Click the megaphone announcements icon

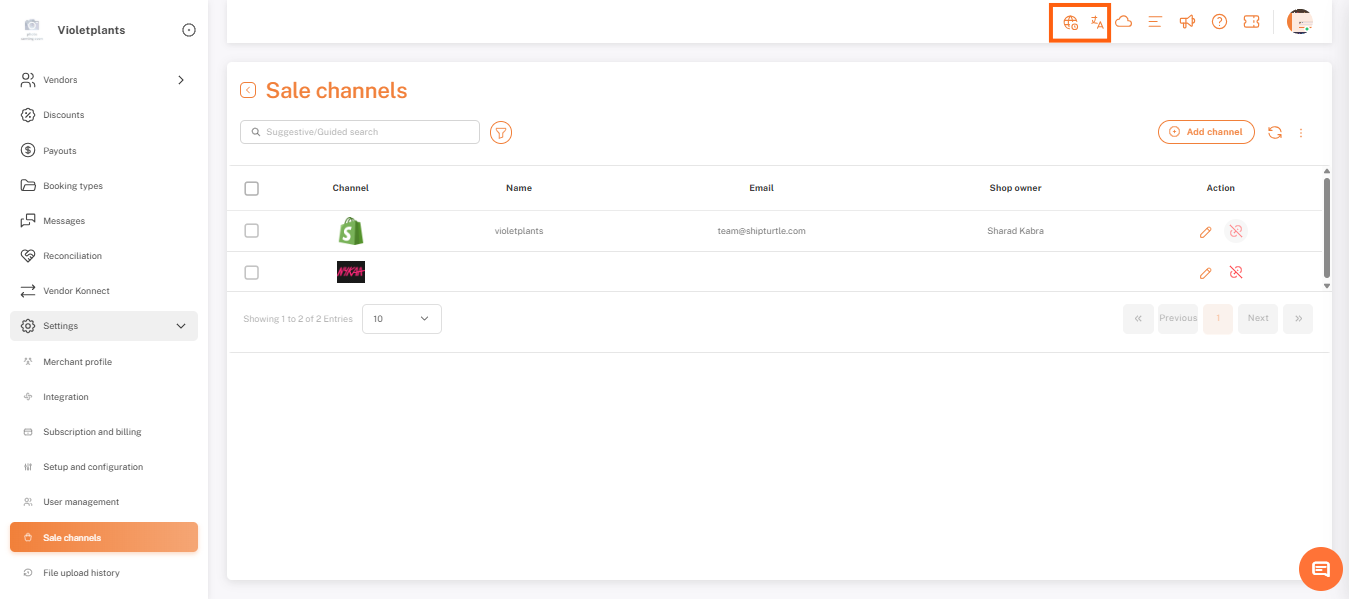coord(1187,22)
